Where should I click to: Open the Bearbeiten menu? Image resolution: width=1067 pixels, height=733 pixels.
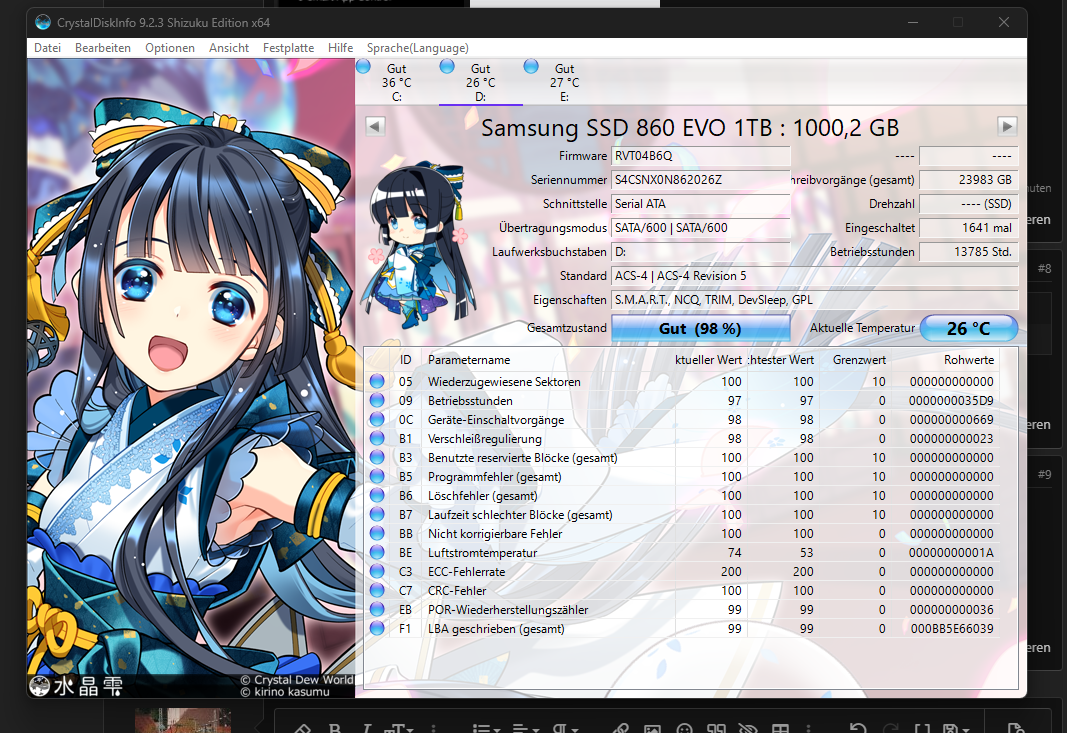[x=103, y=48]
